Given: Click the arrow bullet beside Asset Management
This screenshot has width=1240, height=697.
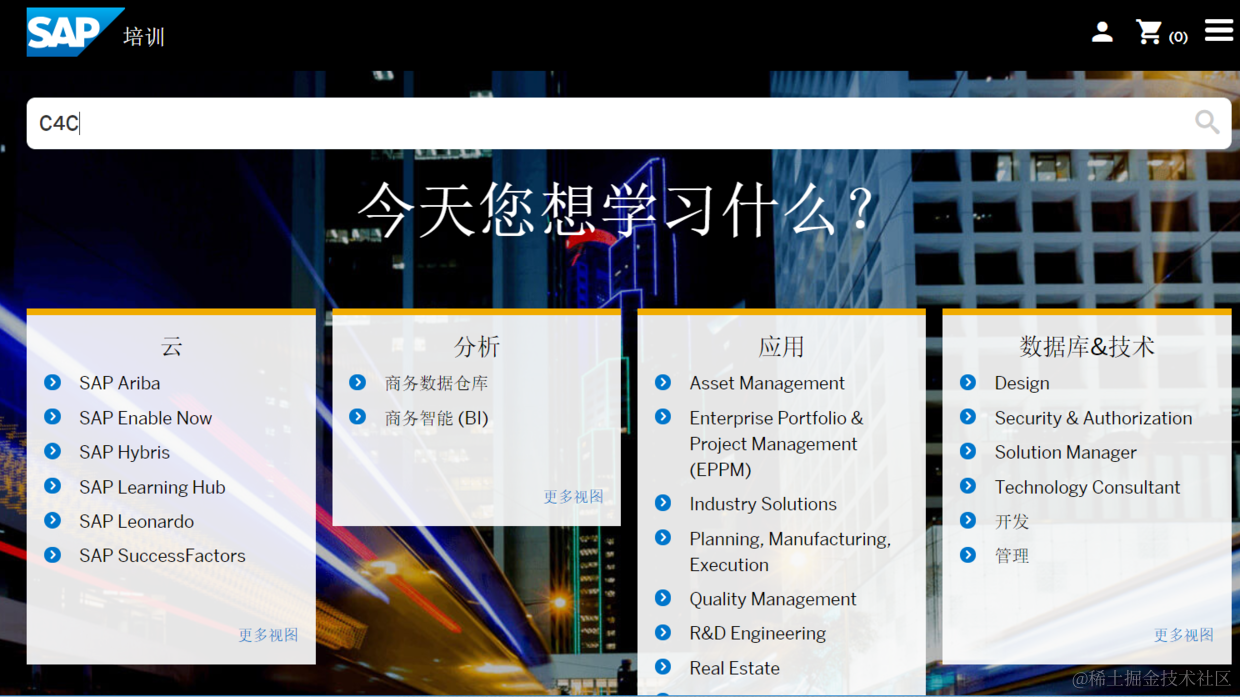Looking at the screenshot, I should click(x=663, y=382).
